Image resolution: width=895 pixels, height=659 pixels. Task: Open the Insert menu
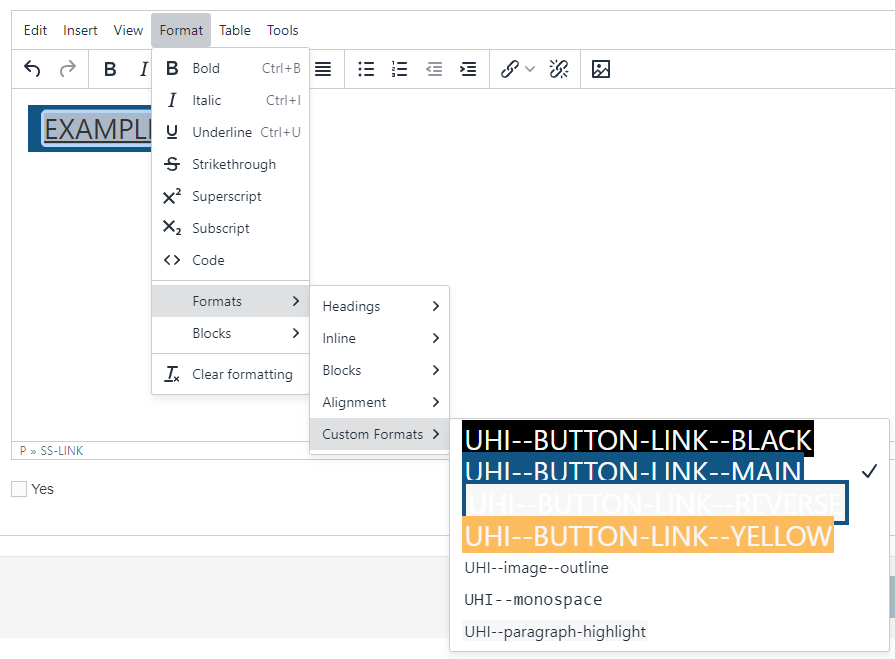click(x=80, y=30)
